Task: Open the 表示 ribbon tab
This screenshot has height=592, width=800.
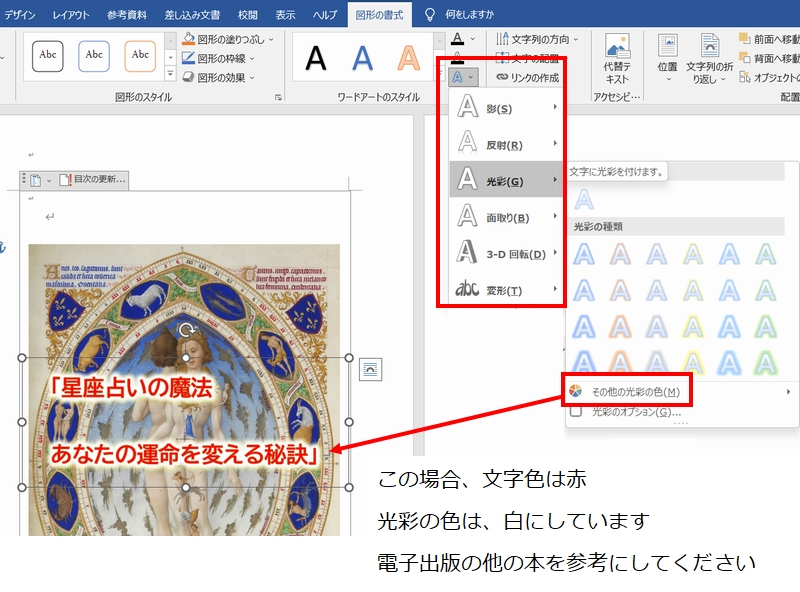Action: click(x=285, y=15)
